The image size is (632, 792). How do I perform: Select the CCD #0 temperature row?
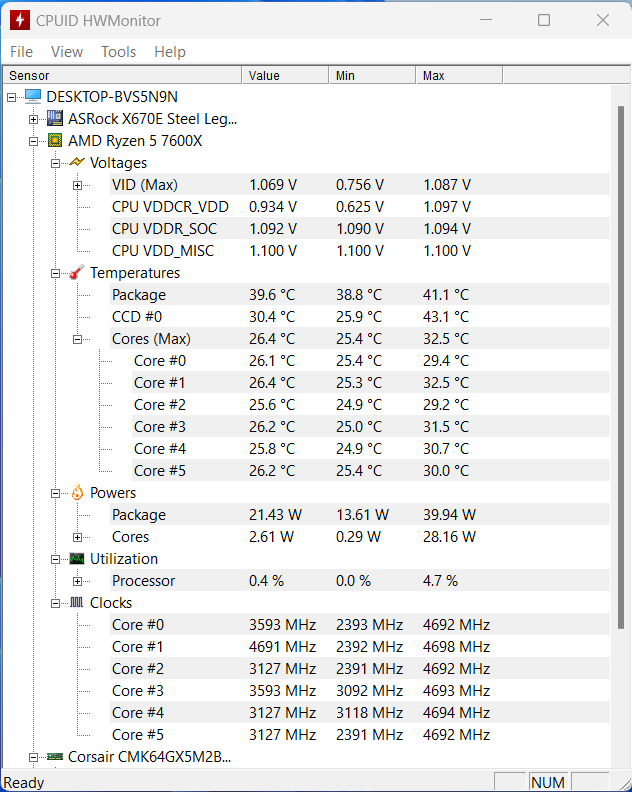360,317
